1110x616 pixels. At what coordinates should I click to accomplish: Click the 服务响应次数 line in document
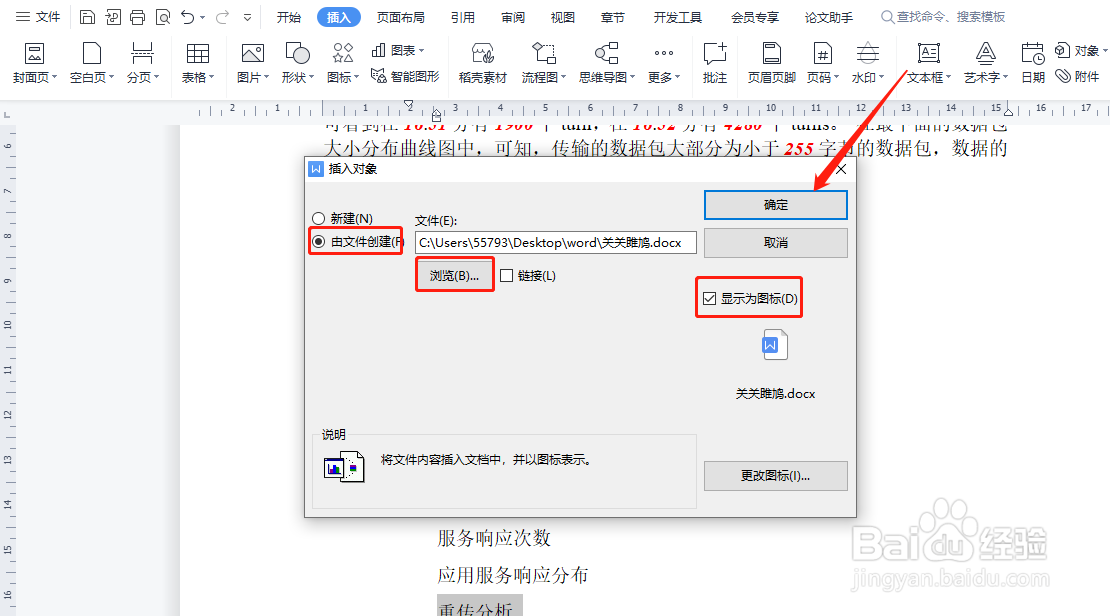(494, 538)
